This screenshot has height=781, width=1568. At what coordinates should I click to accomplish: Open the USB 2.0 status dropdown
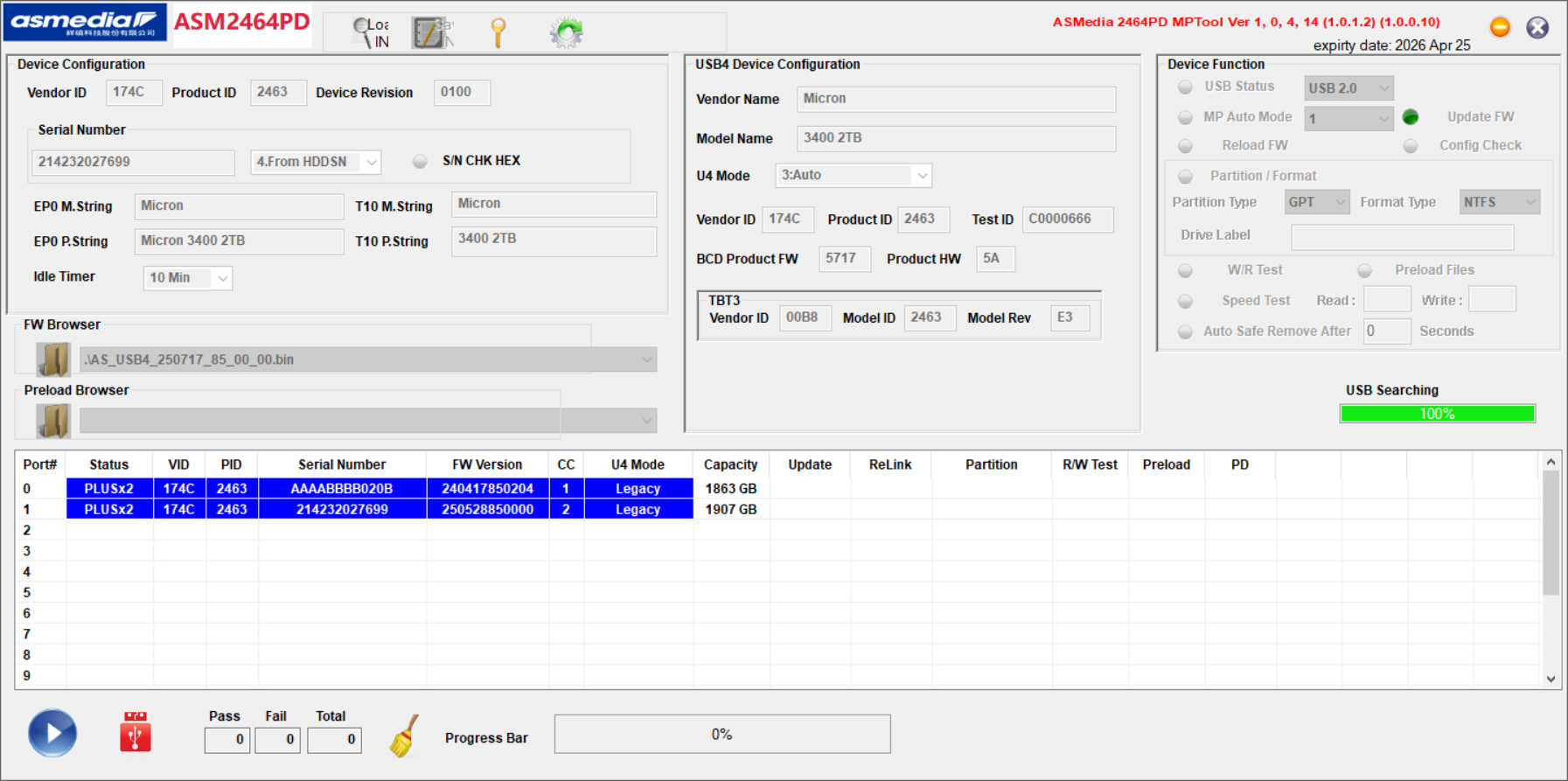coord(1348,87)
